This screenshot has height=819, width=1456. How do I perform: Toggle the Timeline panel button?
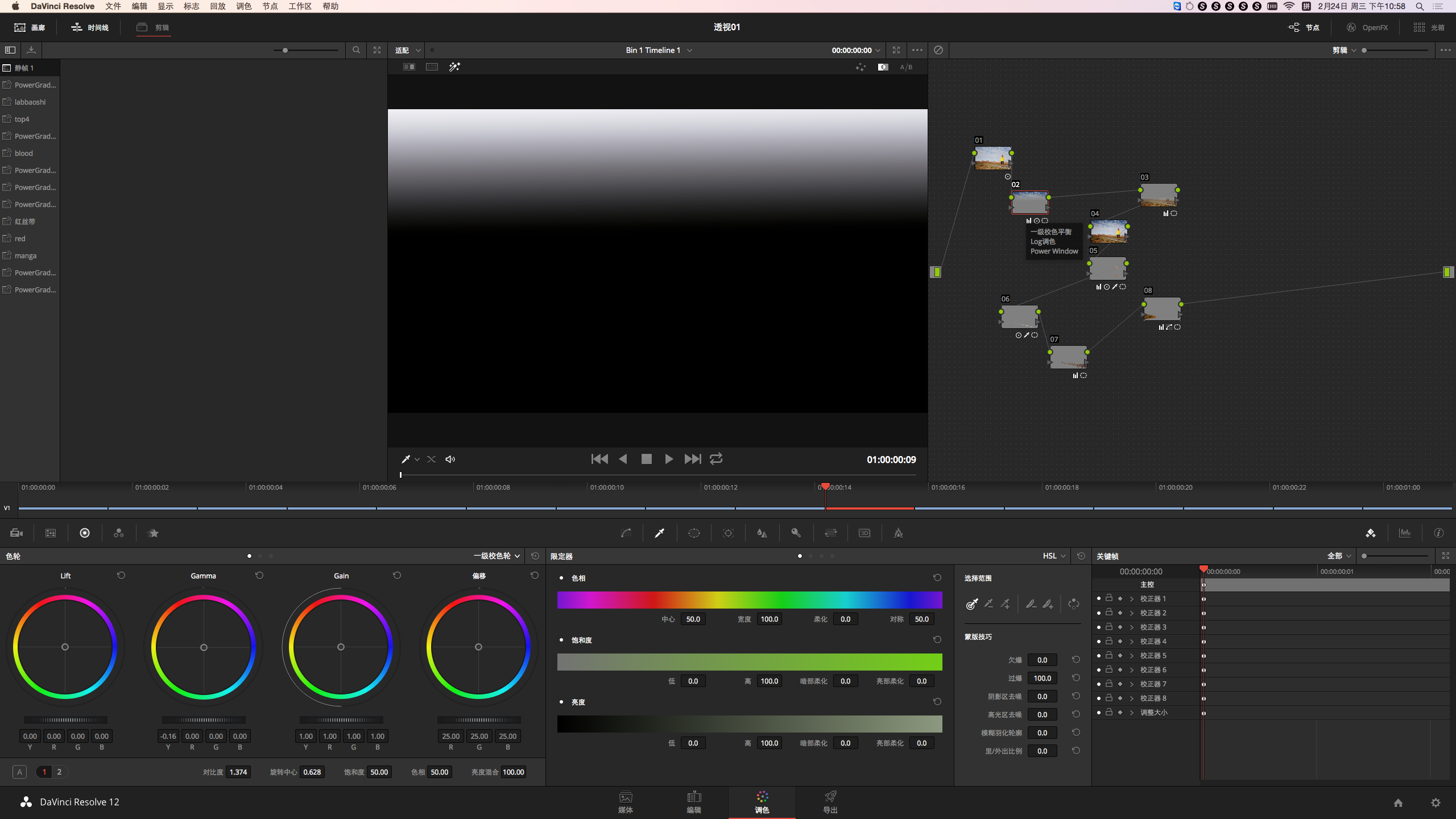pyautogui.click(x=90, y=27)
